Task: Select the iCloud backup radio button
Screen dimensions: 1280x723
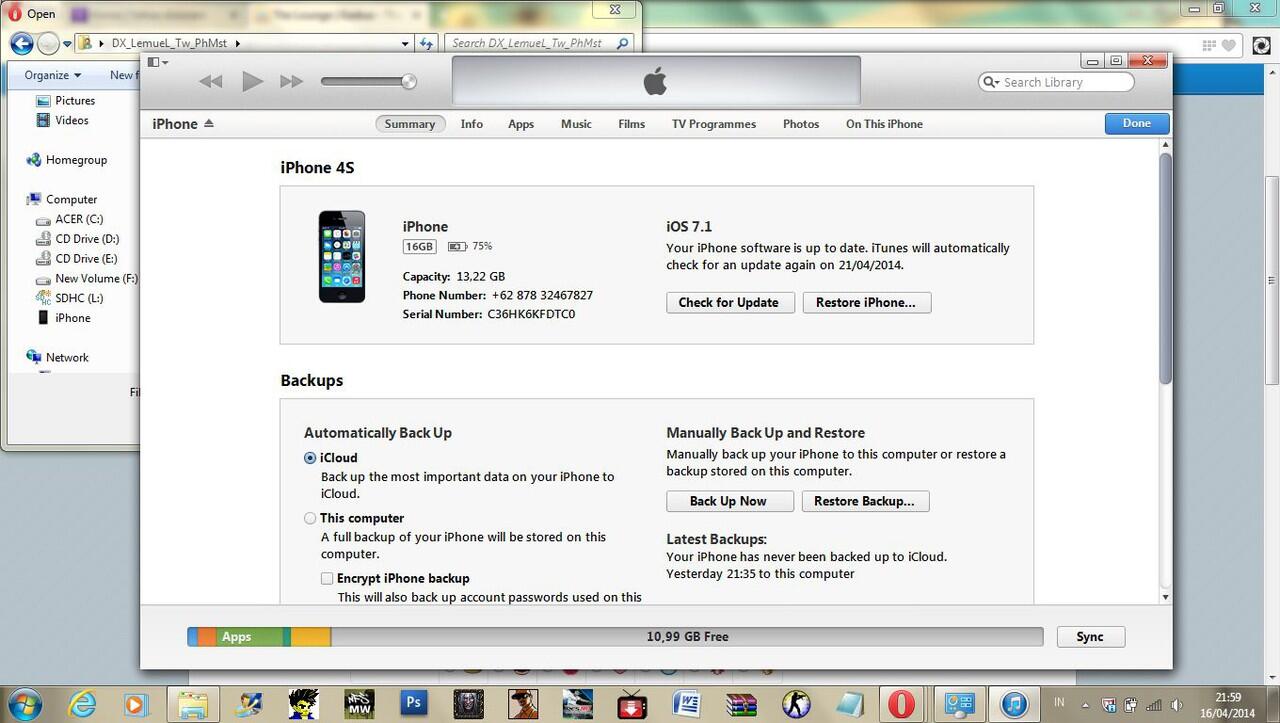Action: [310, 458]
